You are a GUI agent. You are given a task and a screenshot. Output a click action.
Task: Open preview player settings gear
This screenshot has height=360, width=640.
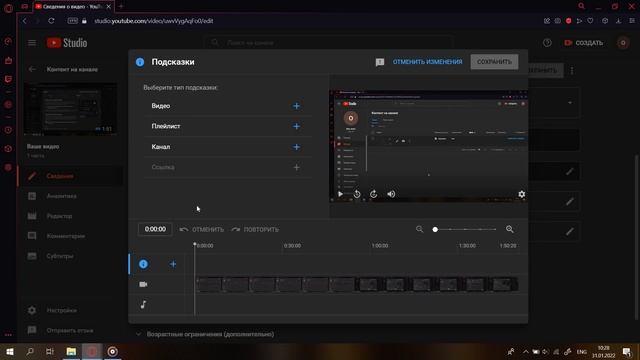click(522, 194)
